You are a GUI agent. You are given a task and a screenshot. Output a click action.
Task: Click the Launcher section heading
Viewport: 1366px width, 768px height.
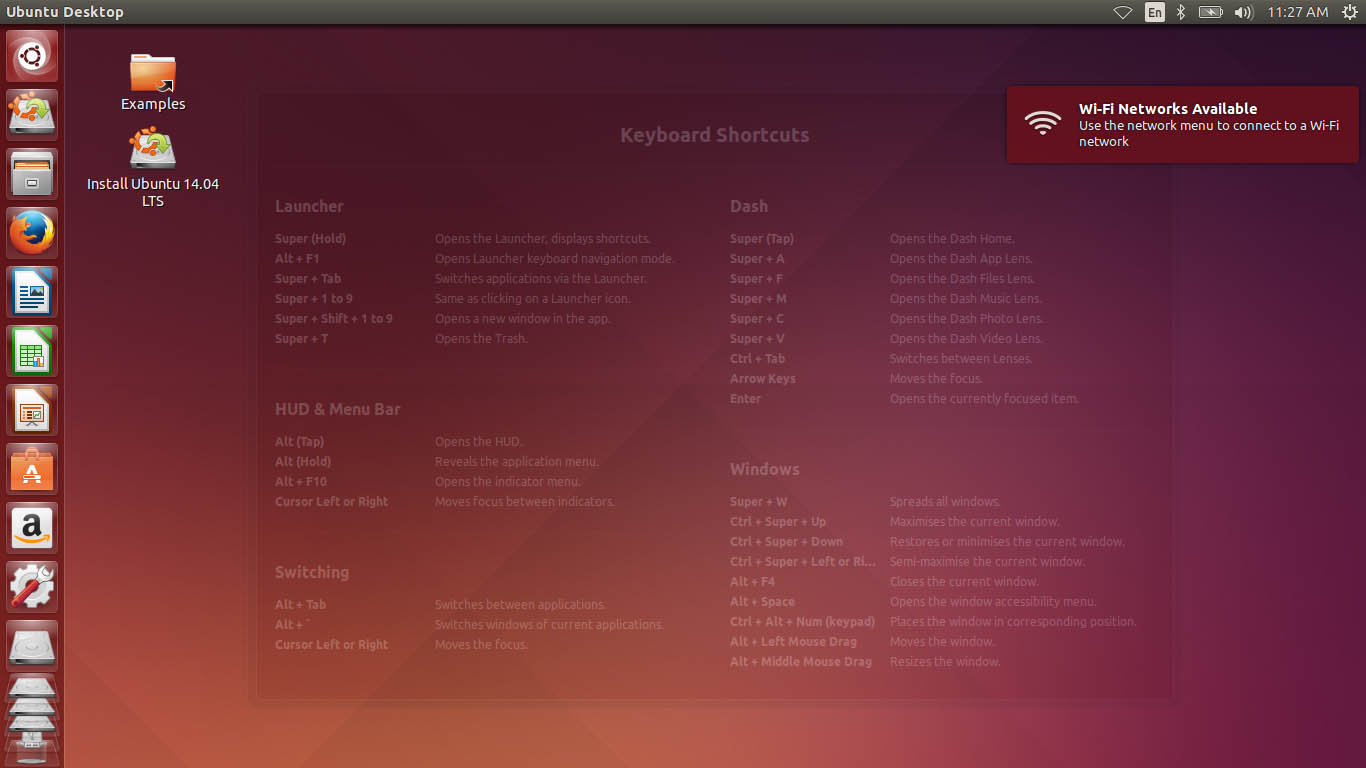309,206
